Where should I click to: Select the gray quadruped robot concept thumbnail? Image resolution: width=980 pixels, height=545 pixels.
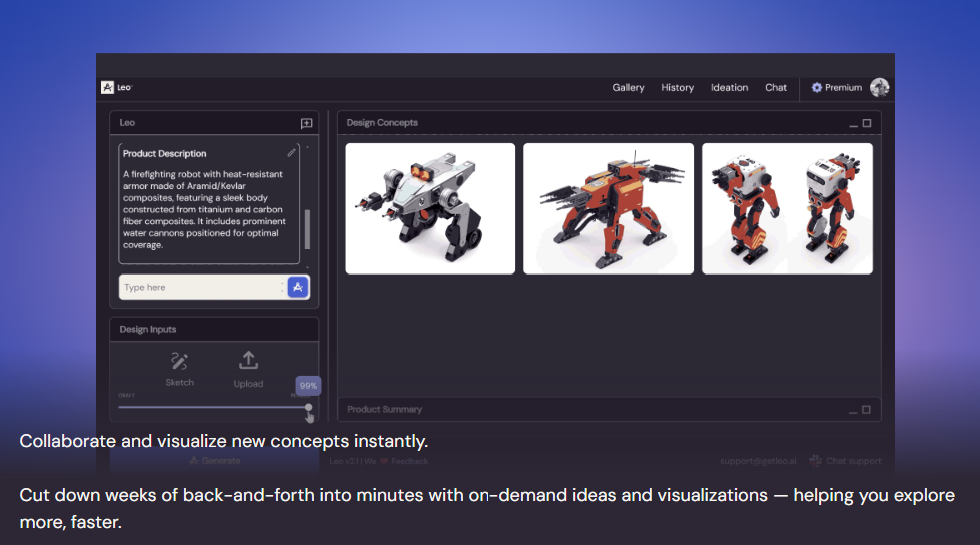[430, 208]
